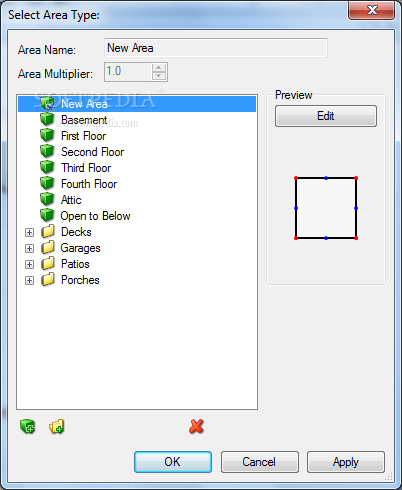Click the Garages folder icon
Viewport: 402px width, 490px height.
(x=48, y=248)
